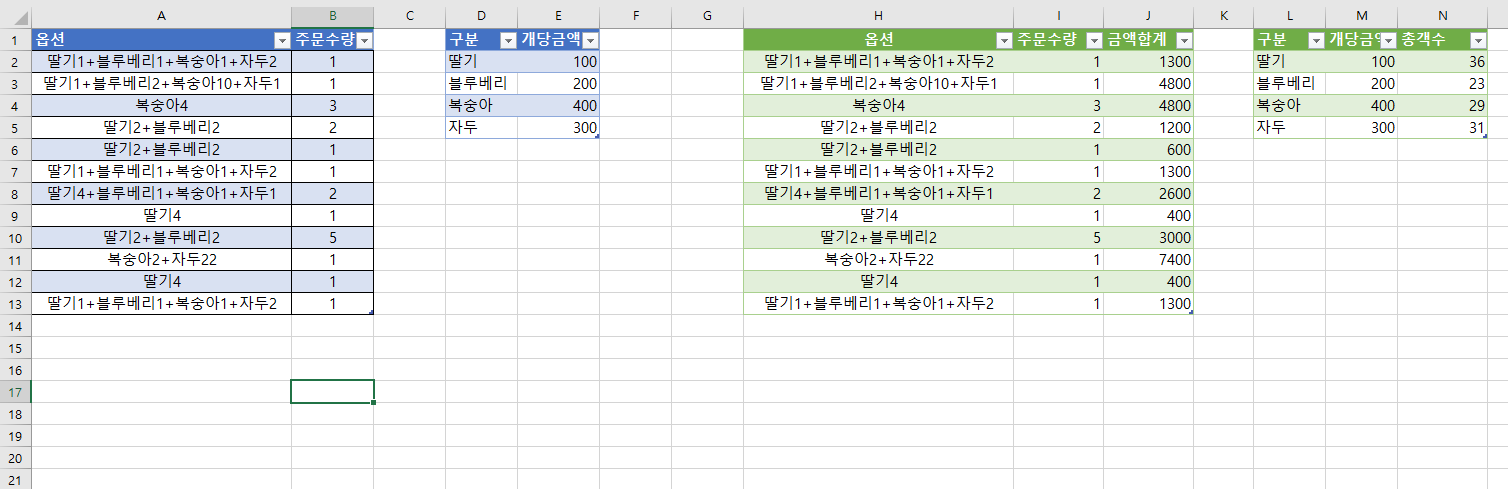Viewport: 1508px width, 489px height.
Task: Select the 자두 cell in column D
Action: point(481,127)
